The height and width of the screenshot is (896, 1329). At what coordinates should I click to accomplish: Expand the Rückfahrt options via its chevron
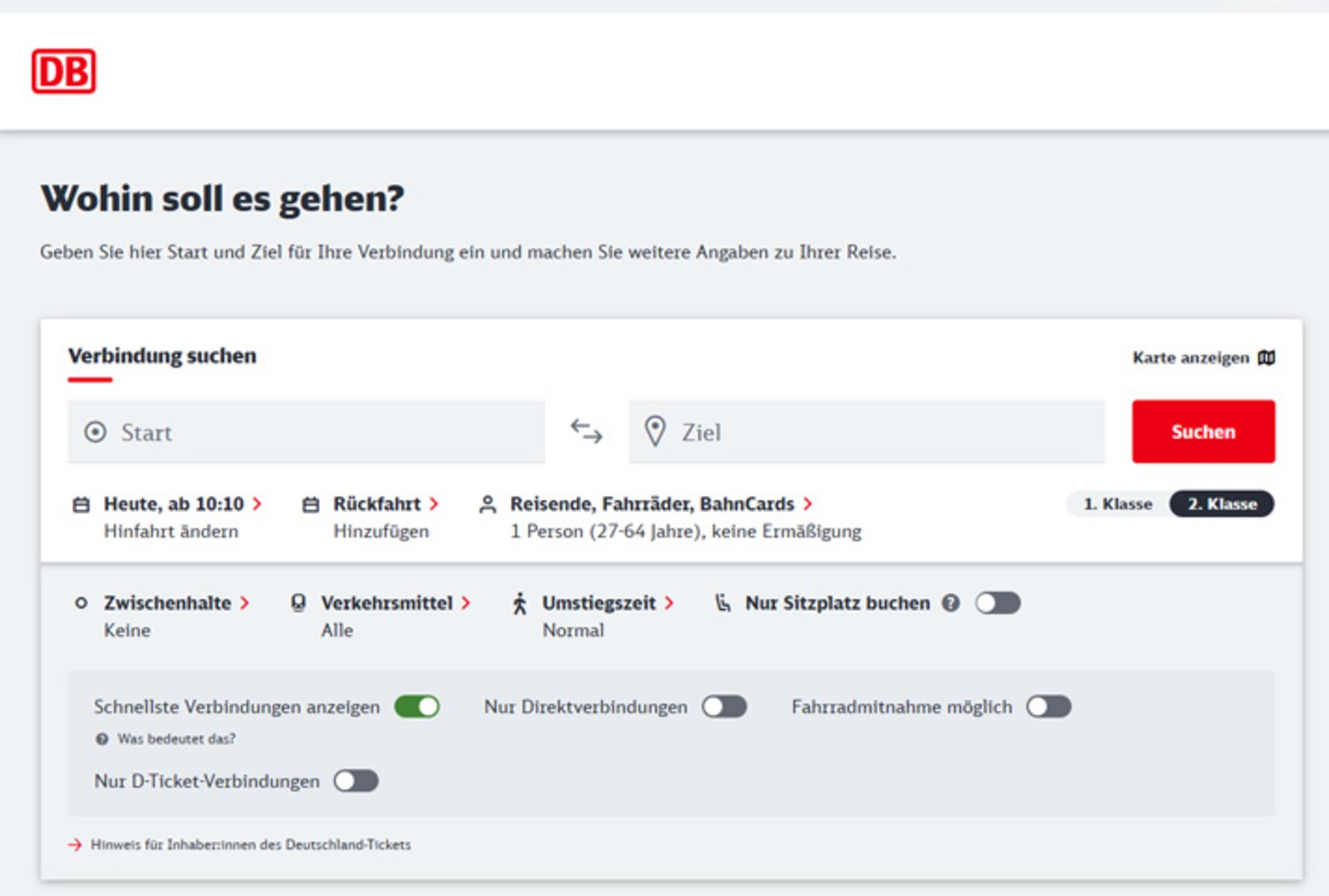(434, 503)
